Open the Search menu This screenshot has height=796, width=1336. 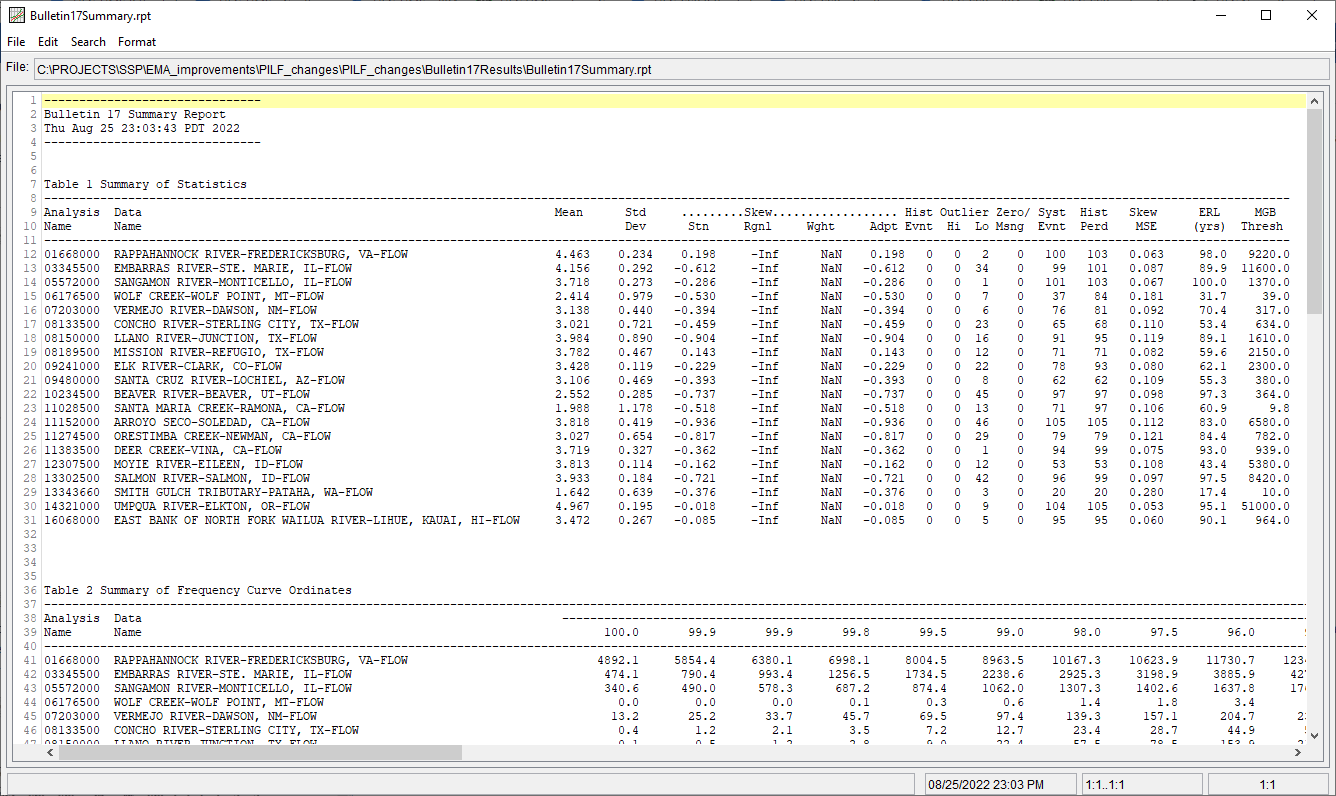pos(88,42)
